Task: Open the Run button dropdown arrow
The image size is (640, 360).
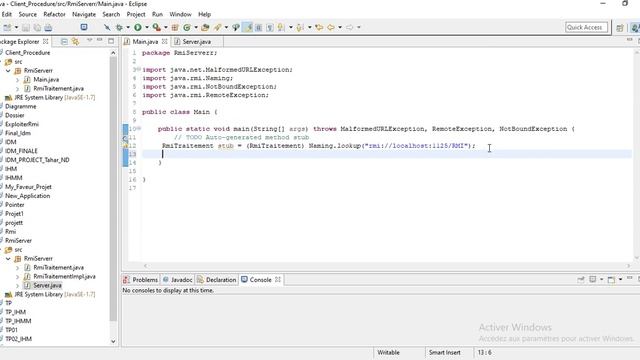Action: (x=147, y=27)
